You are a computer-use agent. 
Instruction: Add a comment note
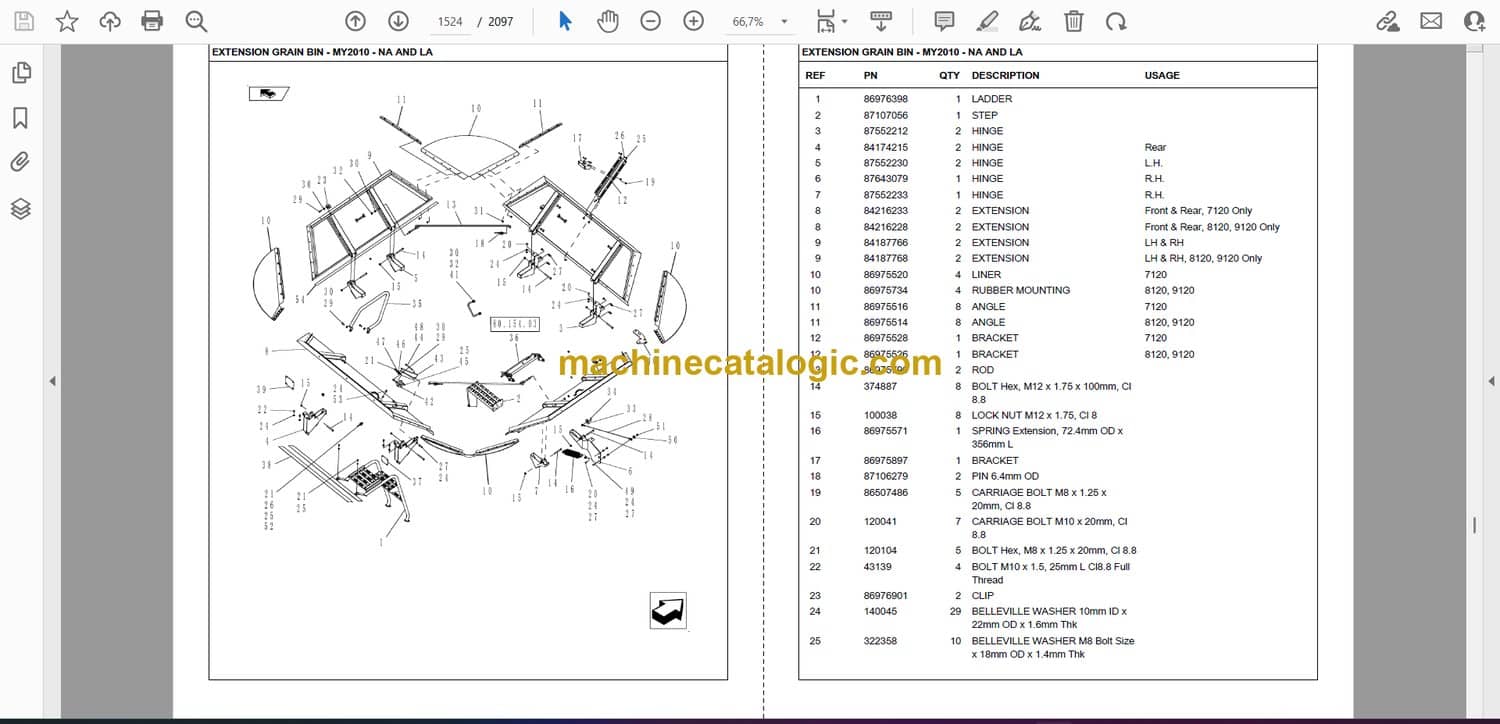(x=943, y=21)
